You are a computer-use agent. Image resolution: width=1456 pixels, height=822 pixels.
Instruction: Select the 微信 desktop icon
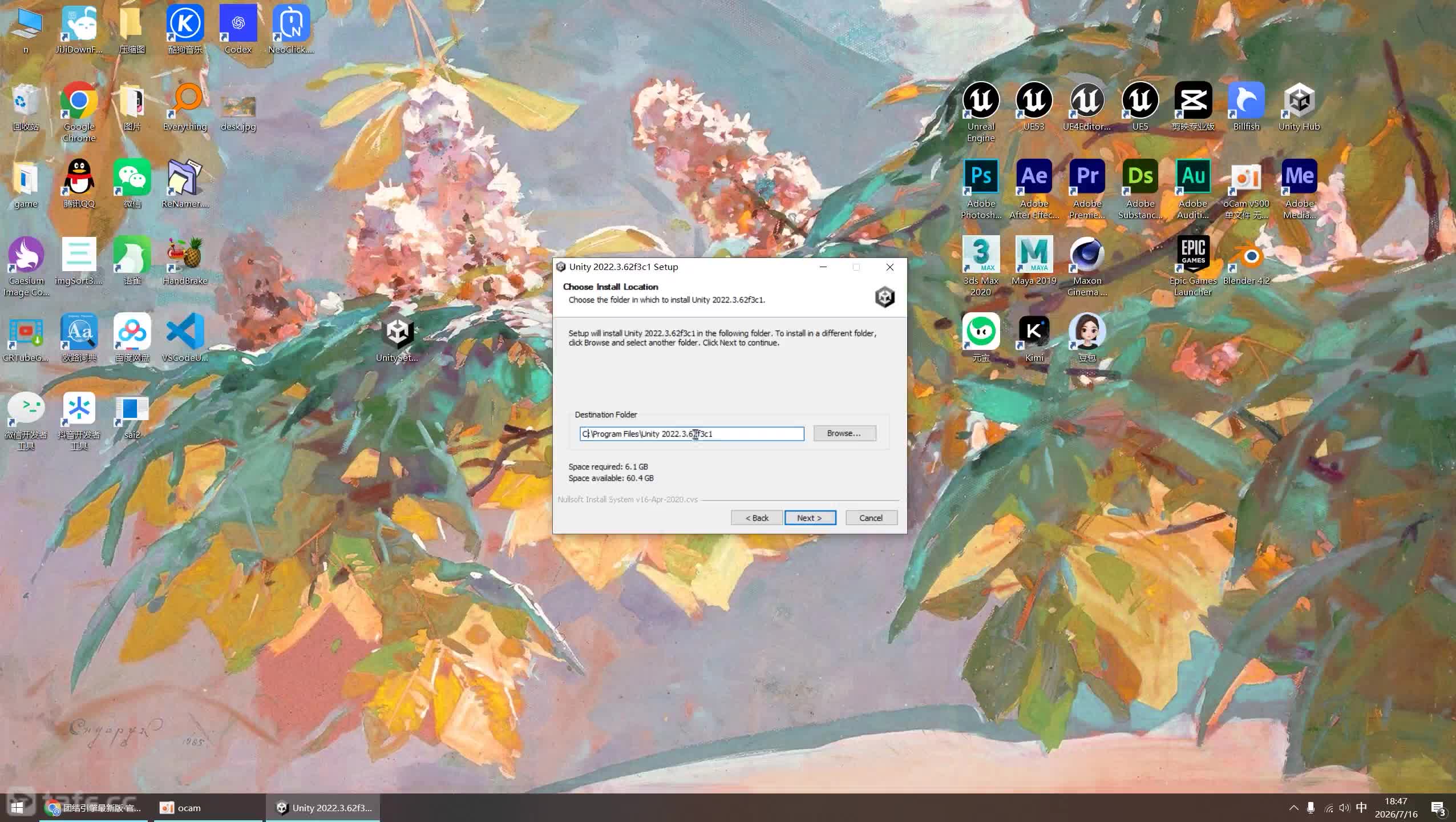pyautogui.click(x=132, y=185)
